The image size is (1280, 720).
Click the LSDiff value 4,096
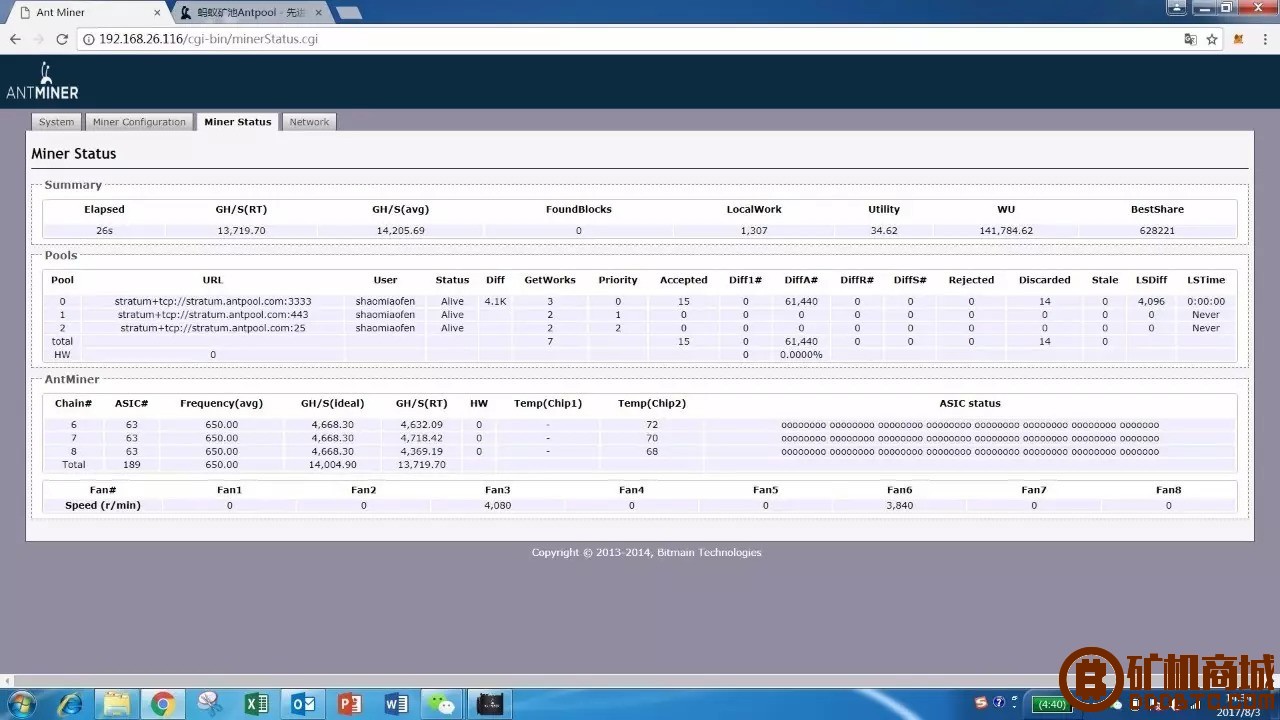[1151, 301]
